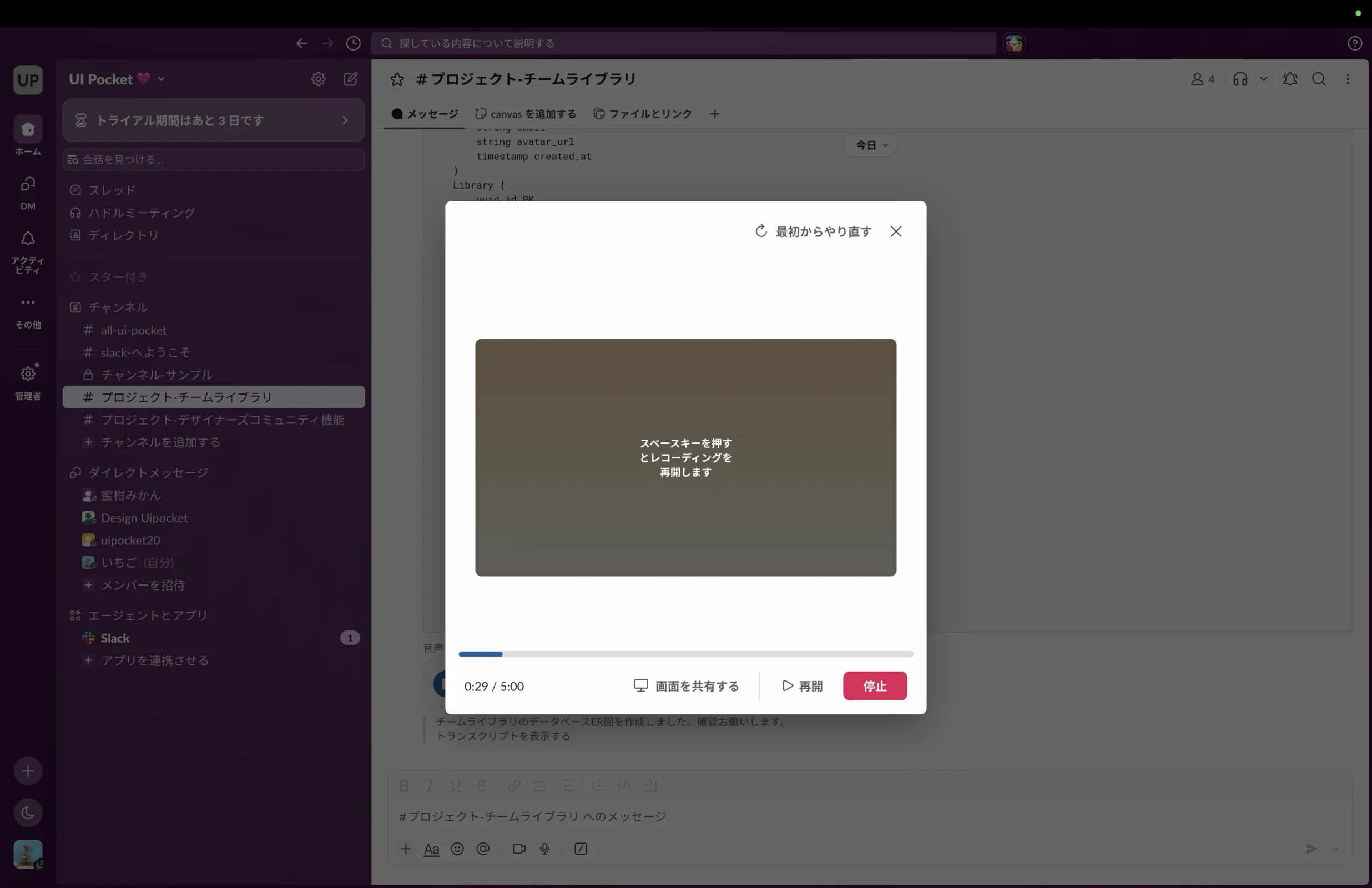Go back with the left arrow

click(x=301, y=43)
